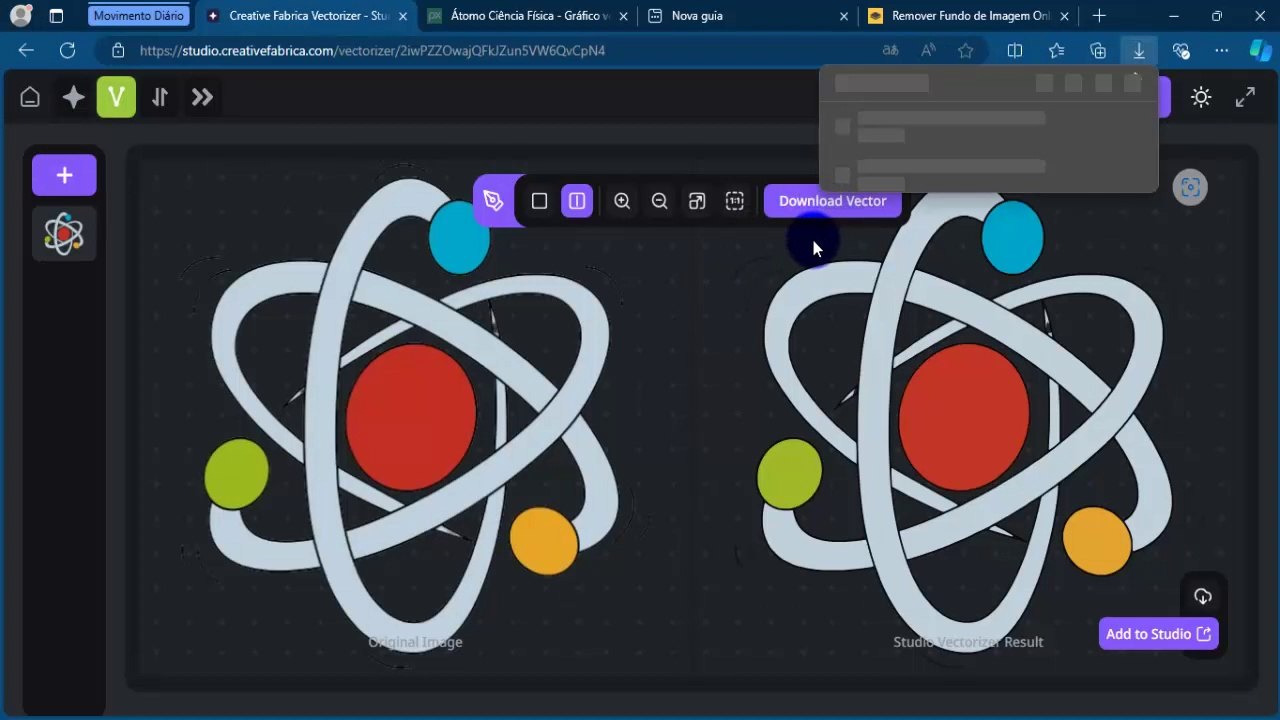Switch to split comparison view

pos(577,201)
